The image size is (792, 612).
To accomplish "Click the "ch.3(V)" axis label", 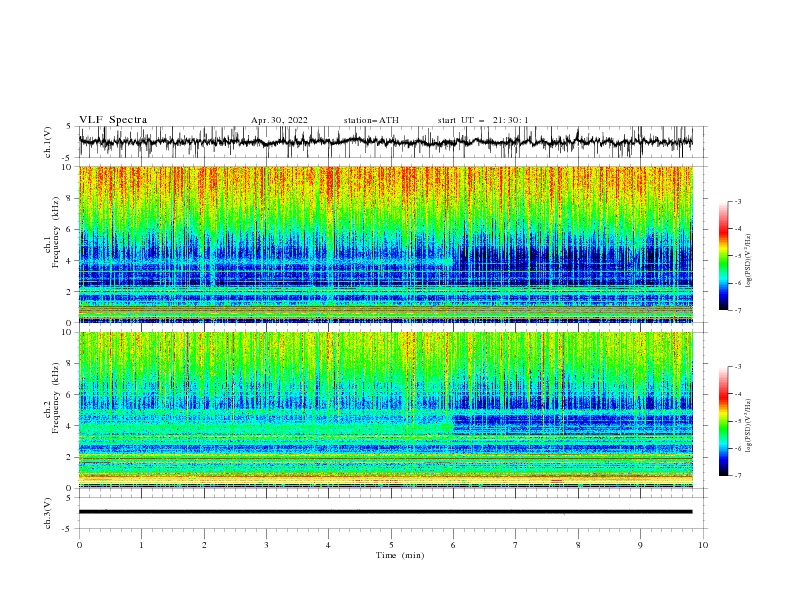I will pyautogui.click(x=48, y=513).
